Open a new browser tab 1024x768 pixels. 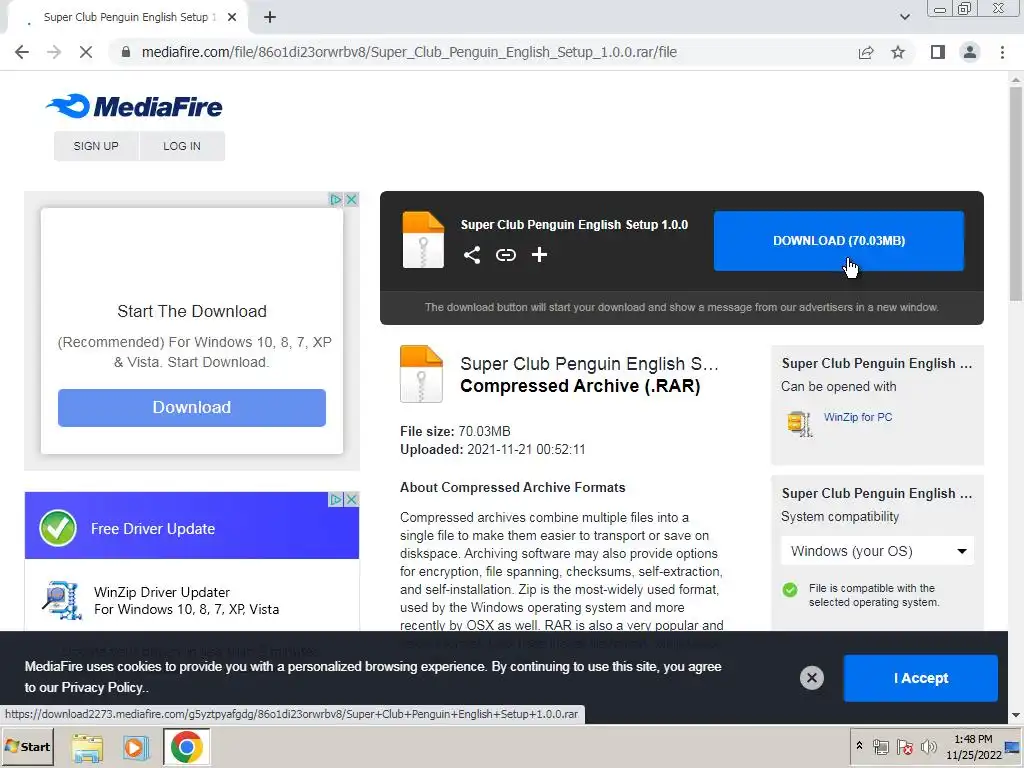[x=270, y=17]
